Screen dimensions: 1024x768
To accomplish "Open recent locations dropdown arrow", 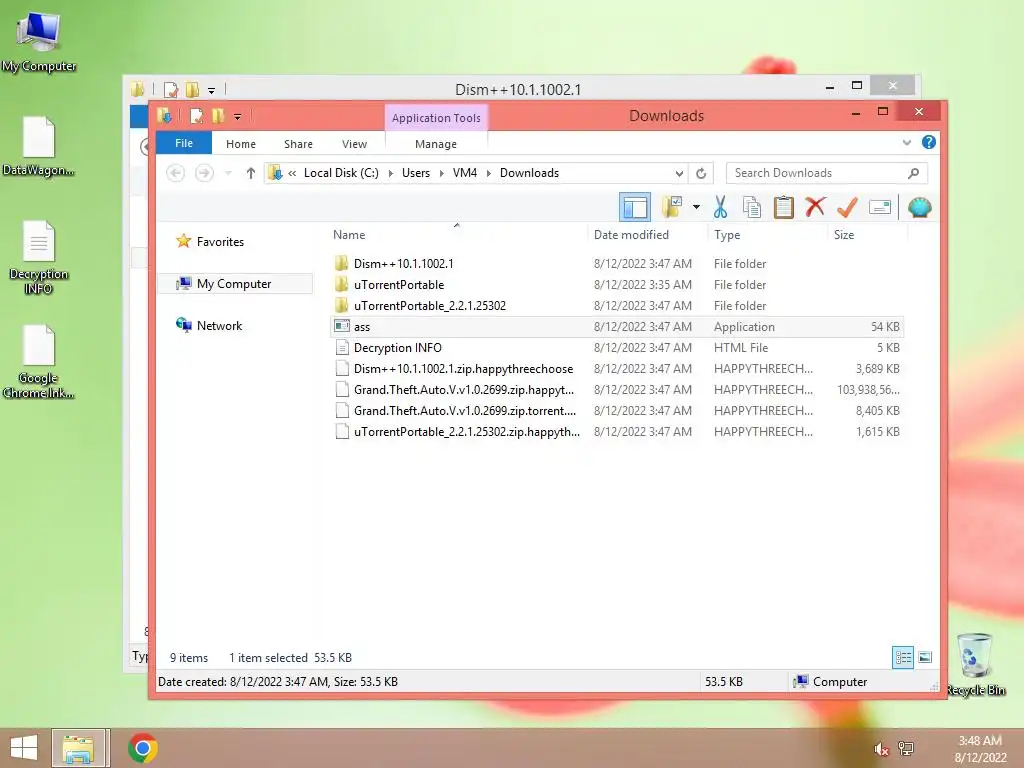I will point(228,173).
